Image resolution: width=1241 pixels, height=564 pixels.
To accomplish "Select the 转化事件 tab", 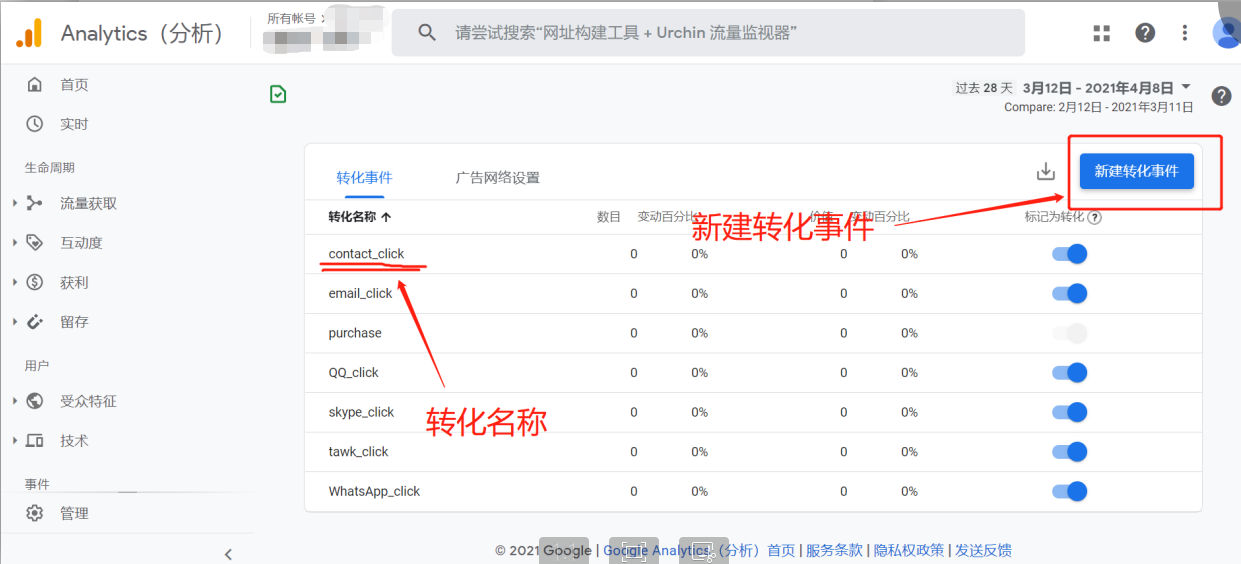I will (364, 178).
